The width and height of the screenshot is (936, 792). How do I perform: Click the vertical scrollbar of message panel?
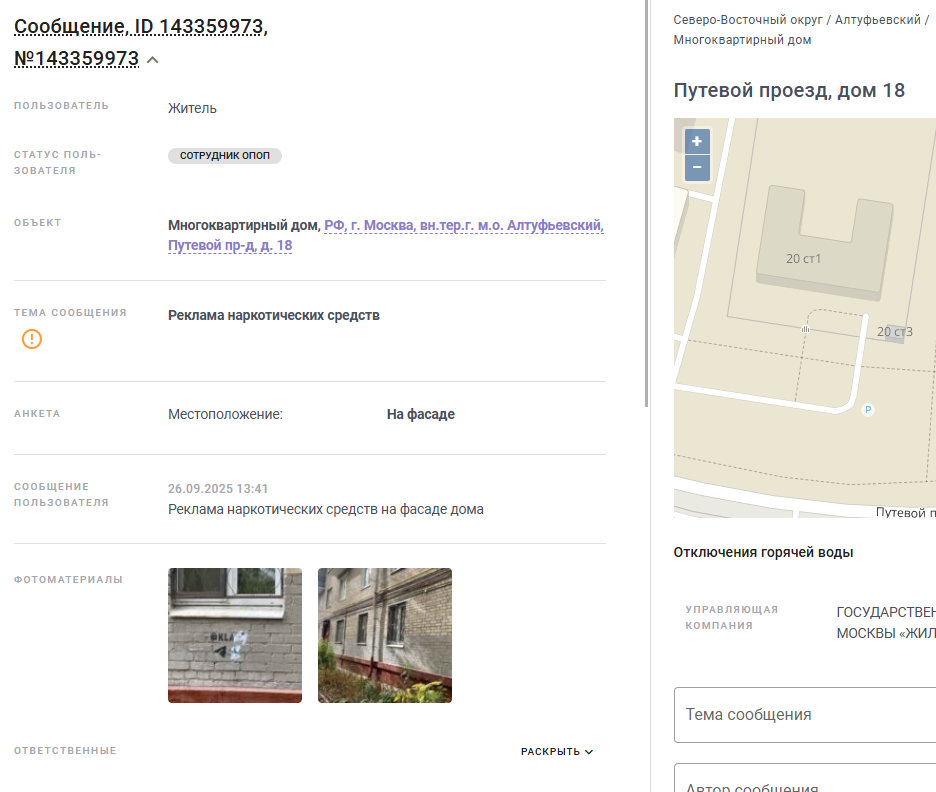click(646, 203)
